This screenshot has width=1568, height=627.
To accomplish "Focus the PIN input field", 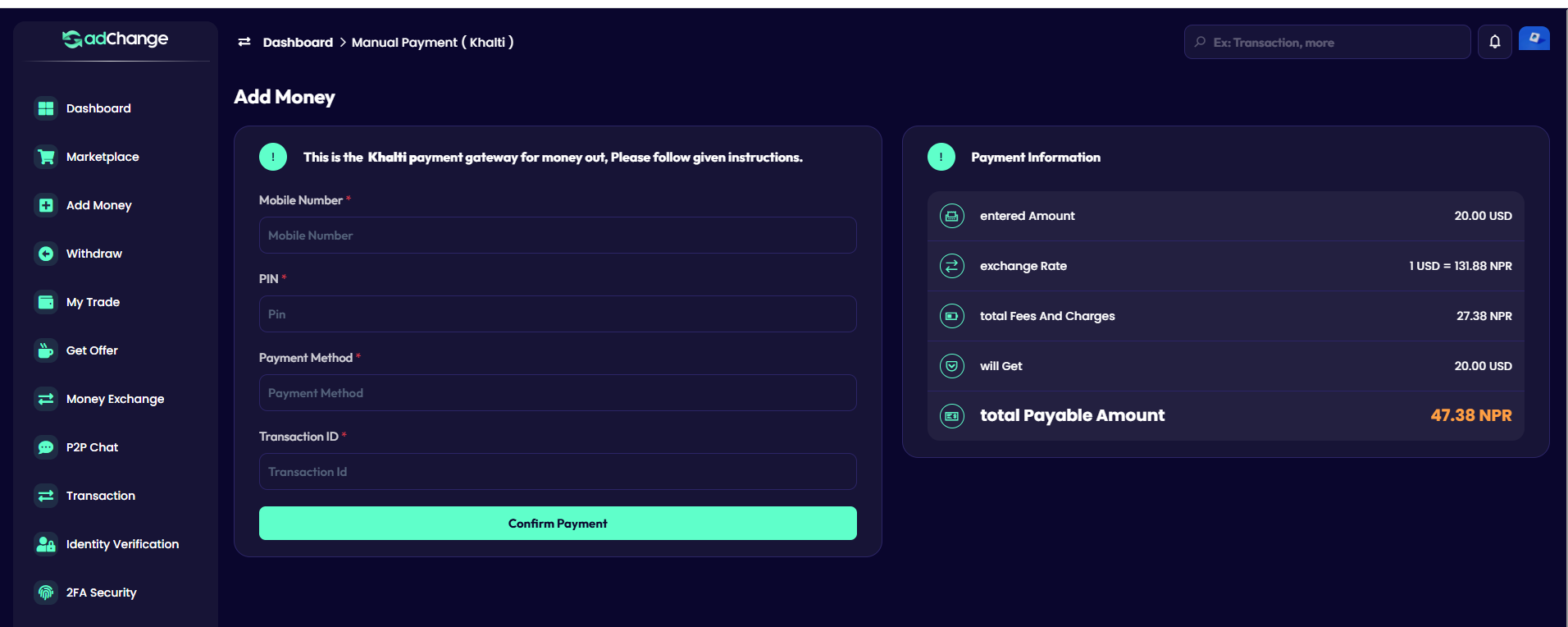I will 558,314.
